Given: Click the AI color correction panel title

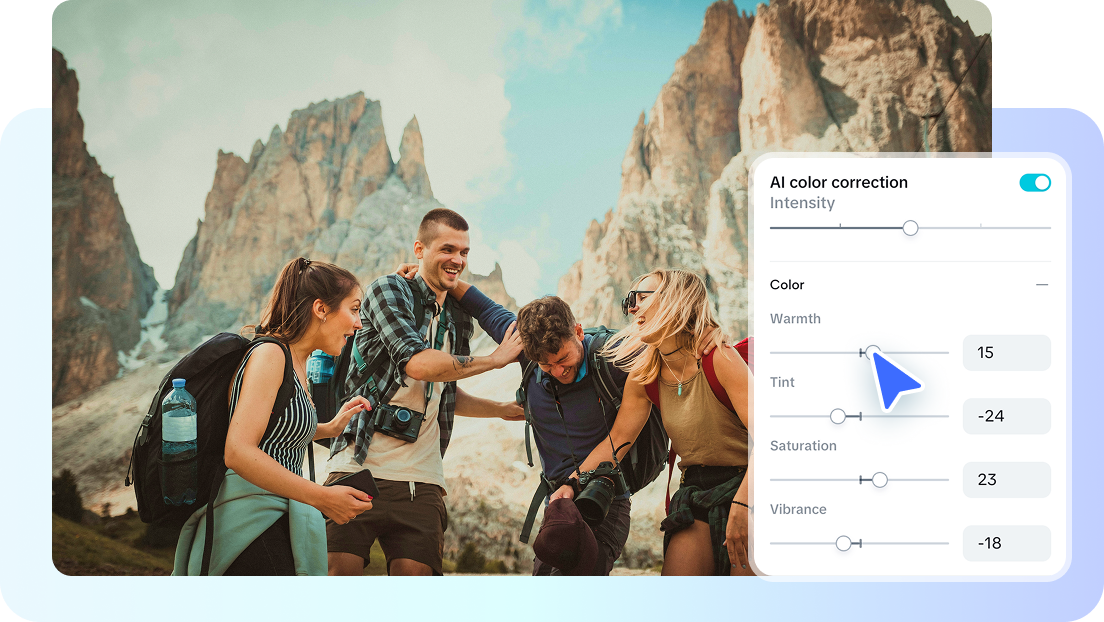Looking at the screenshot, I should coord(839,182).
